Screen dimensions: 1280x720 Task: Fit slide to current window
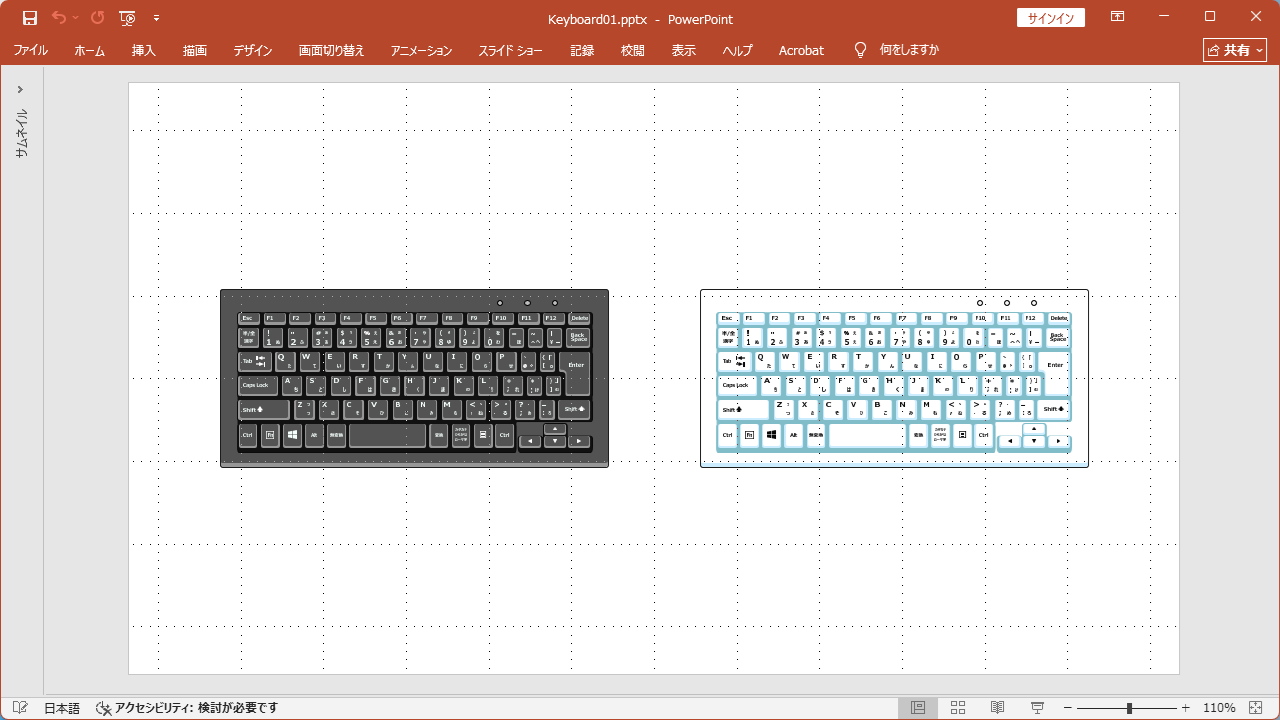pos(1257,707)
